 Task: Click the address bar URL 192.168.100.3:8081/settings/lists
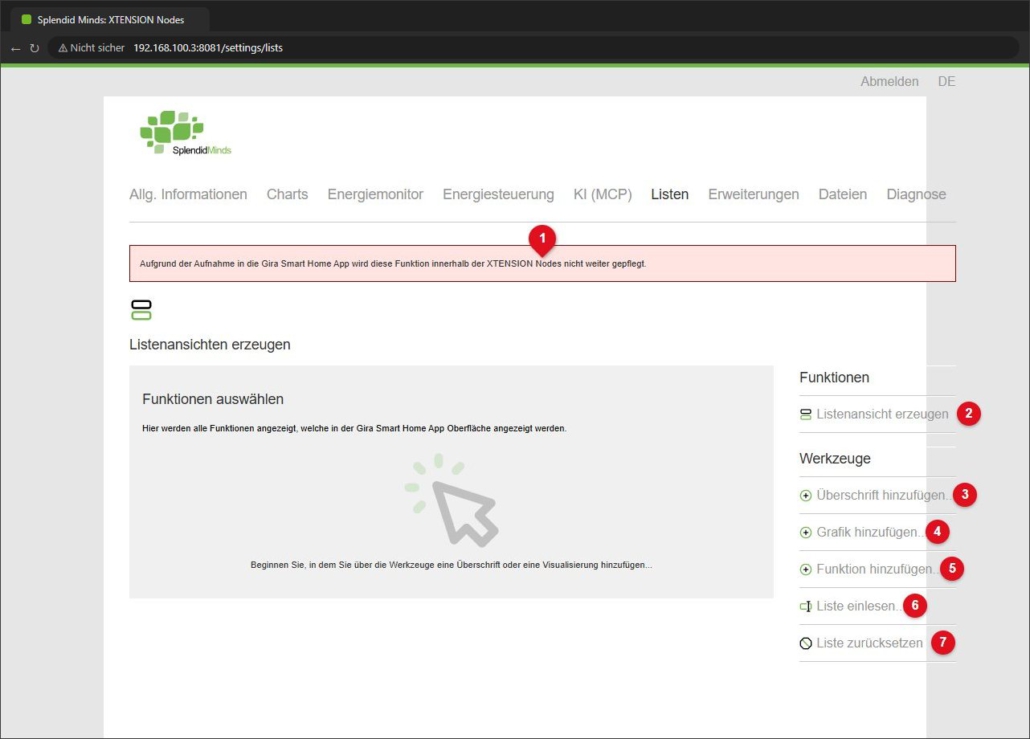[208, 48]
